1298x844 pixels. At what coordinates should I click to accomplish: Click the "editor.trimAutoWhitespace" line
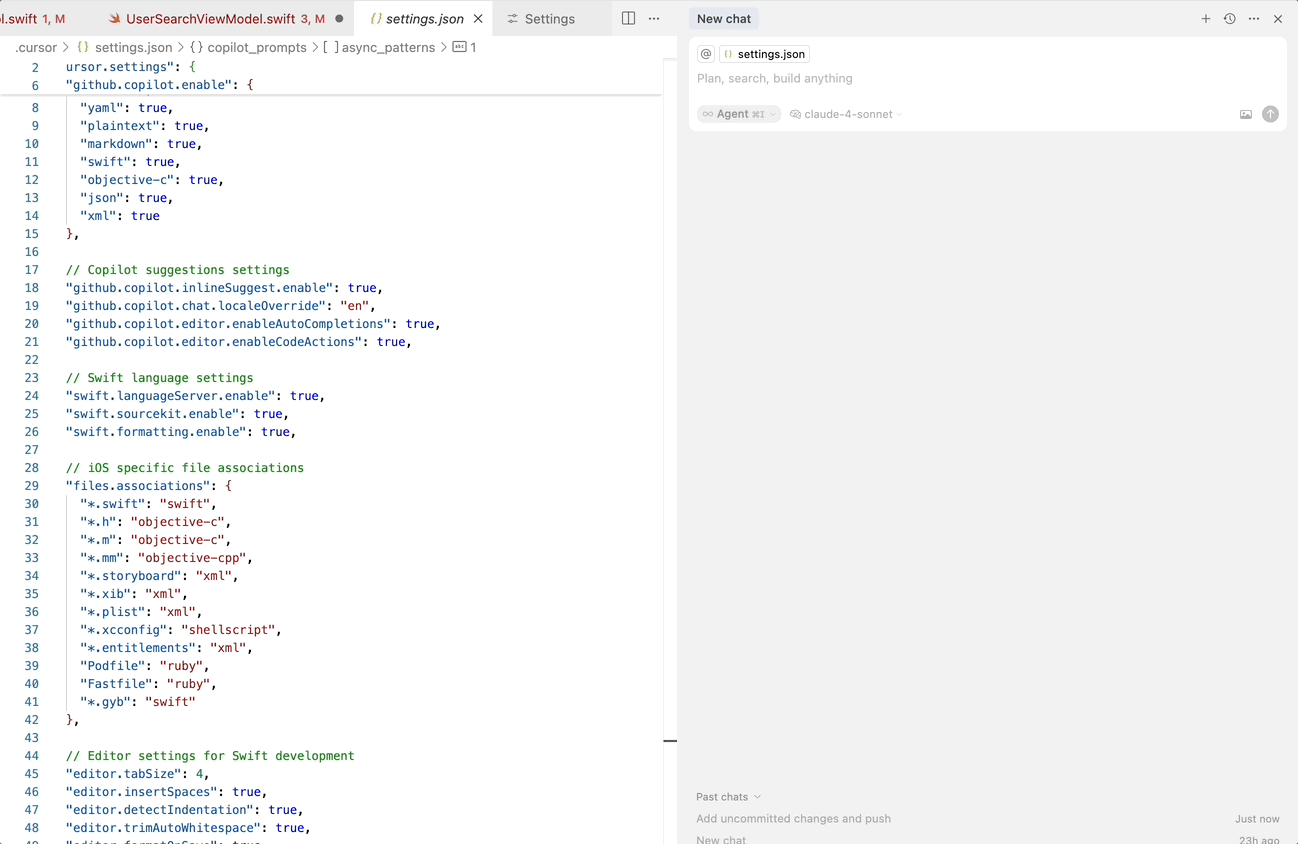tap(189, 828)
